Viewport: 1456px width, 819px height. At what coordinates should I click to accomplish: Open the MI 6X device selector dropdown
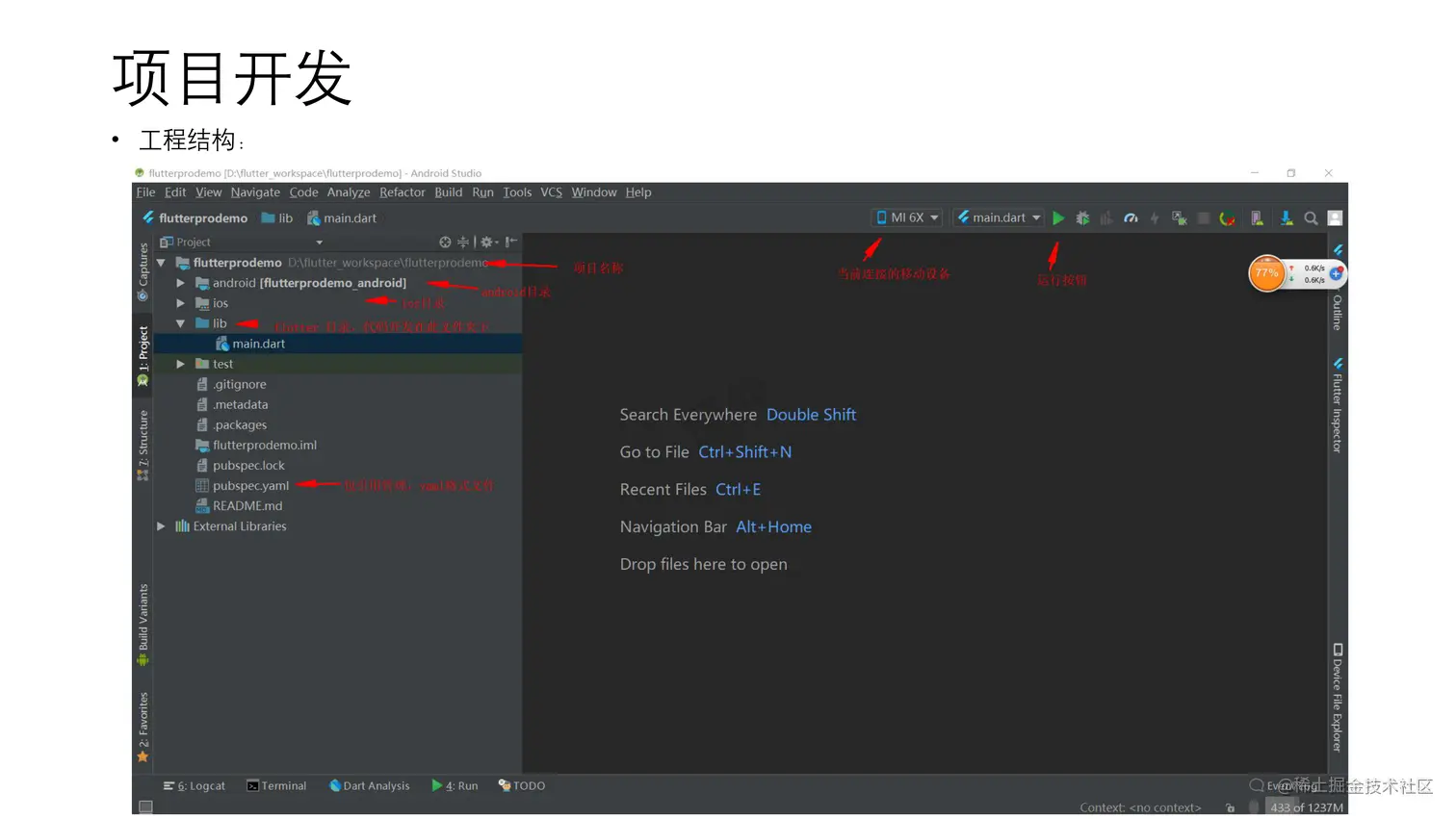pyautogui.click(x=905, y=218)
